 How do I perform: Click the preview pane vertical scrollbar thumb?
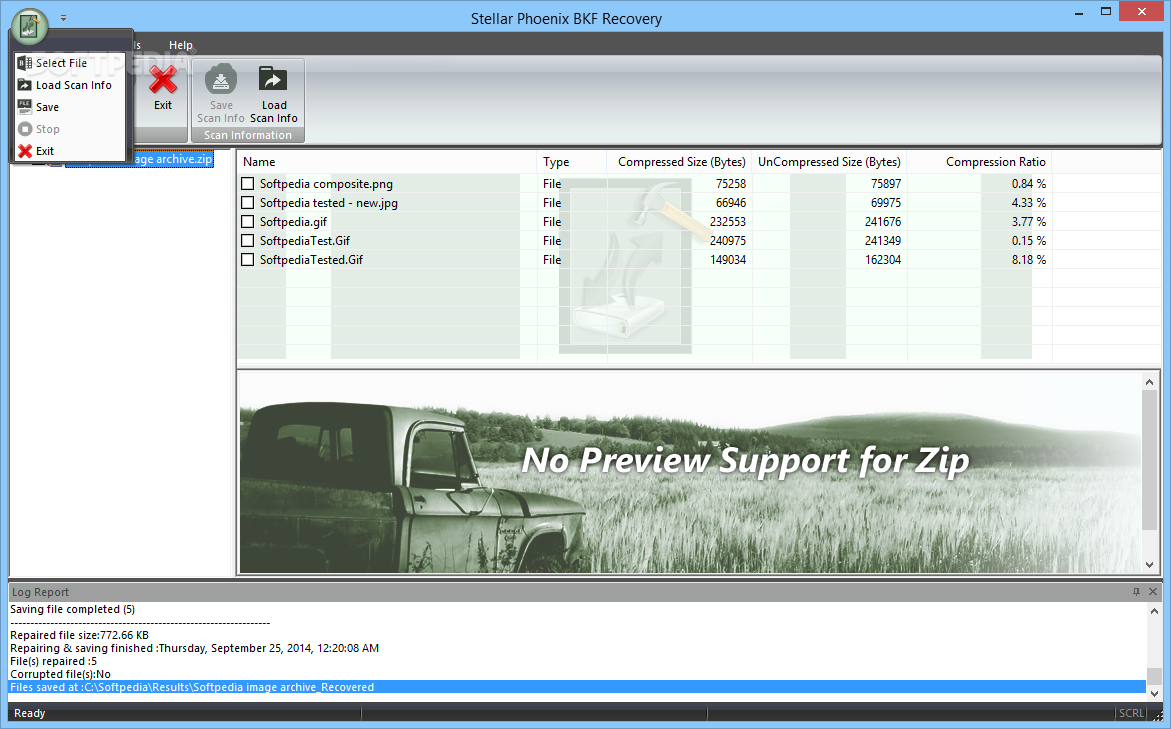(1149, 459)
